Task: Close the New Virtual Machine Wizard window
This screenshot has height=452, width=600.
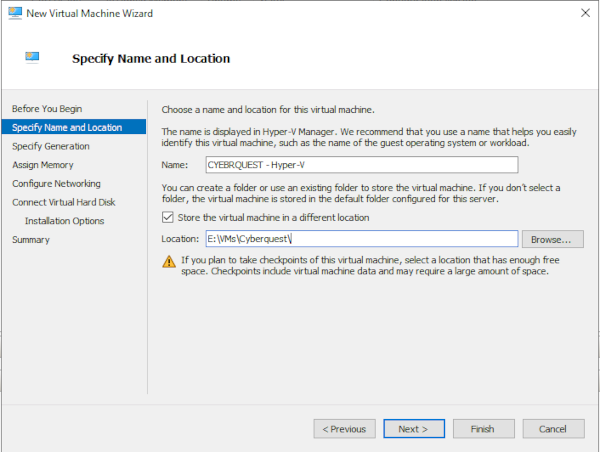Action: click(x=580, y=13)
